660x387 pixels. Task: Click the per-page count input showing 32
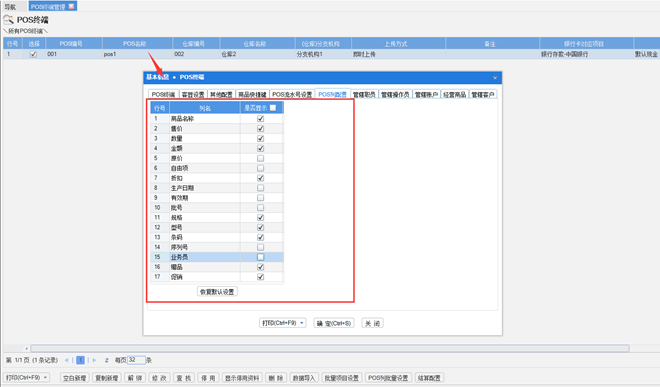[136, 360]
